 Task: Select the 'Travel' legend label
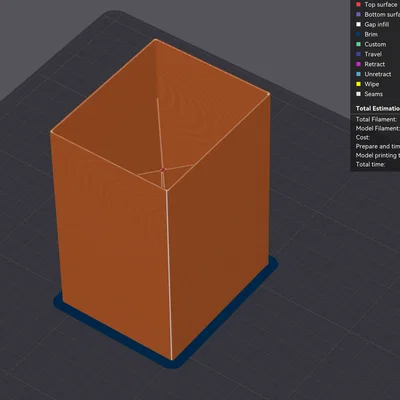click(x=373, y=54)
